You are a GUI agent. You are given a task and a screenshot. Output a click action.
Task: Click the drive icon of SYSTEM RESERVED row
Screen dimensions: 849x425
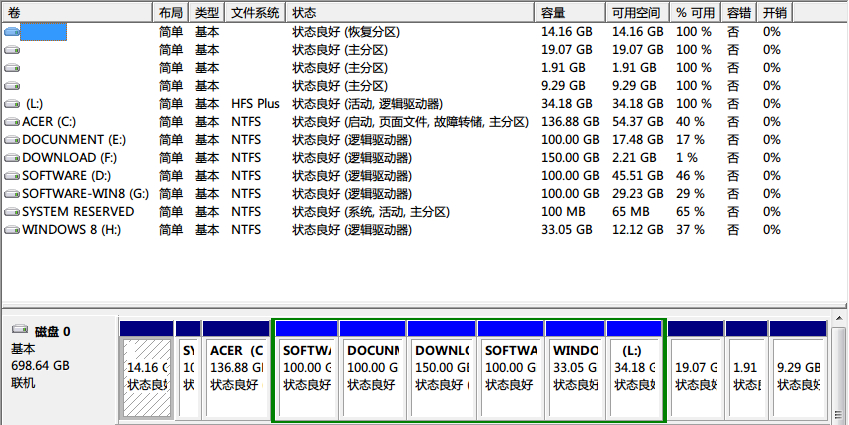12,212
